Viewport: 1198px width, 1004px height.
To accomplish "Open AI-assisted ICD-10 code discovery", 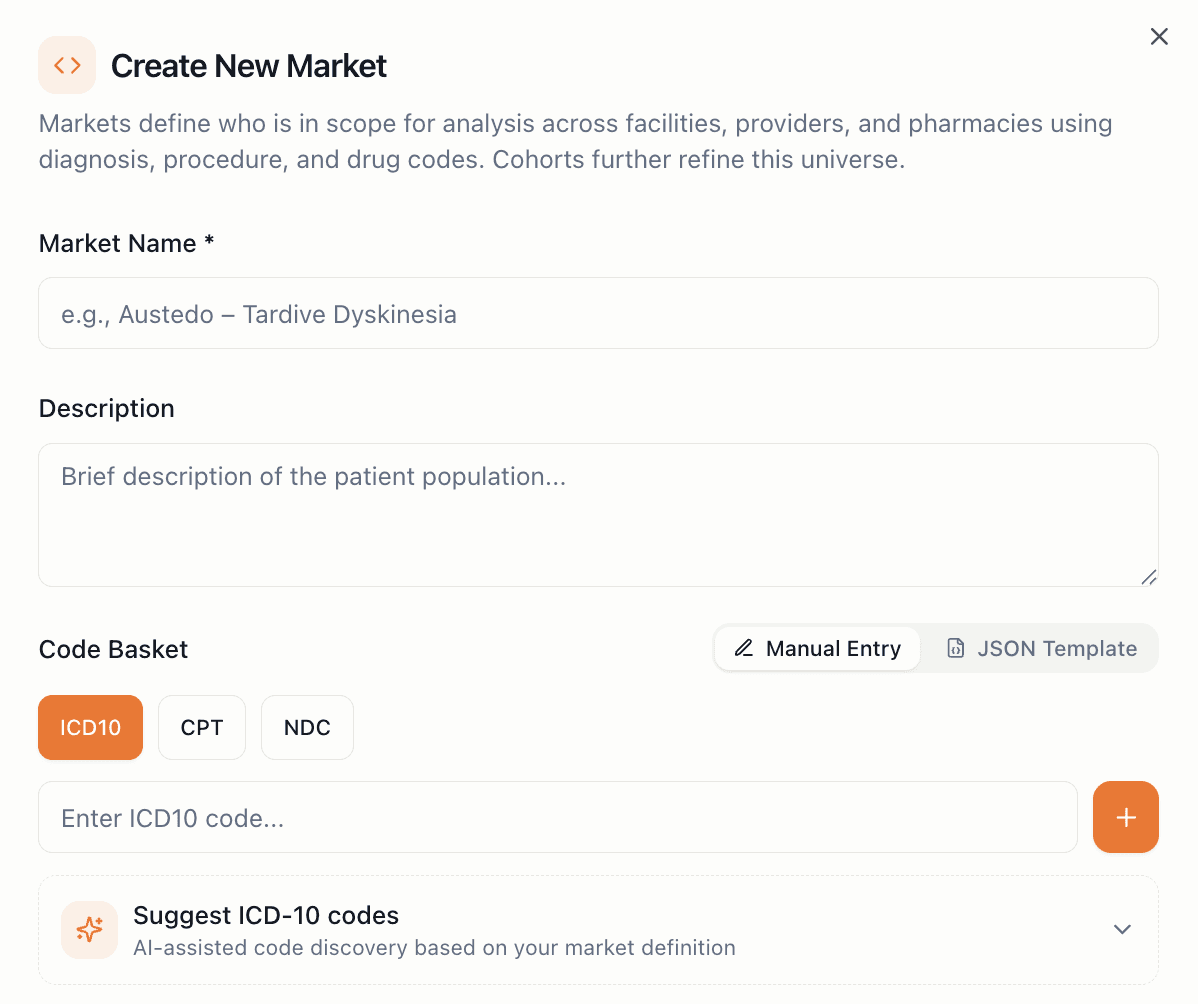I will click(x=597, y=929).
